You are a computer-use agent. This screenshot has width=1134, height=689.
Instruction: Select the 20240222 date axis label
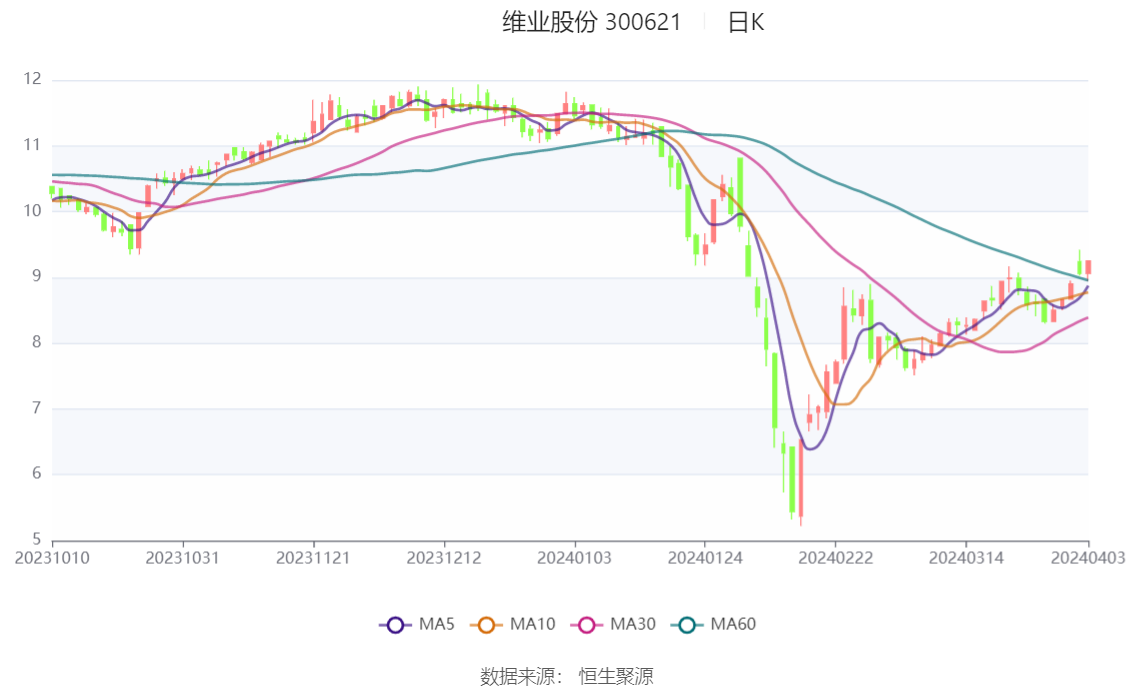pos(835,558)
